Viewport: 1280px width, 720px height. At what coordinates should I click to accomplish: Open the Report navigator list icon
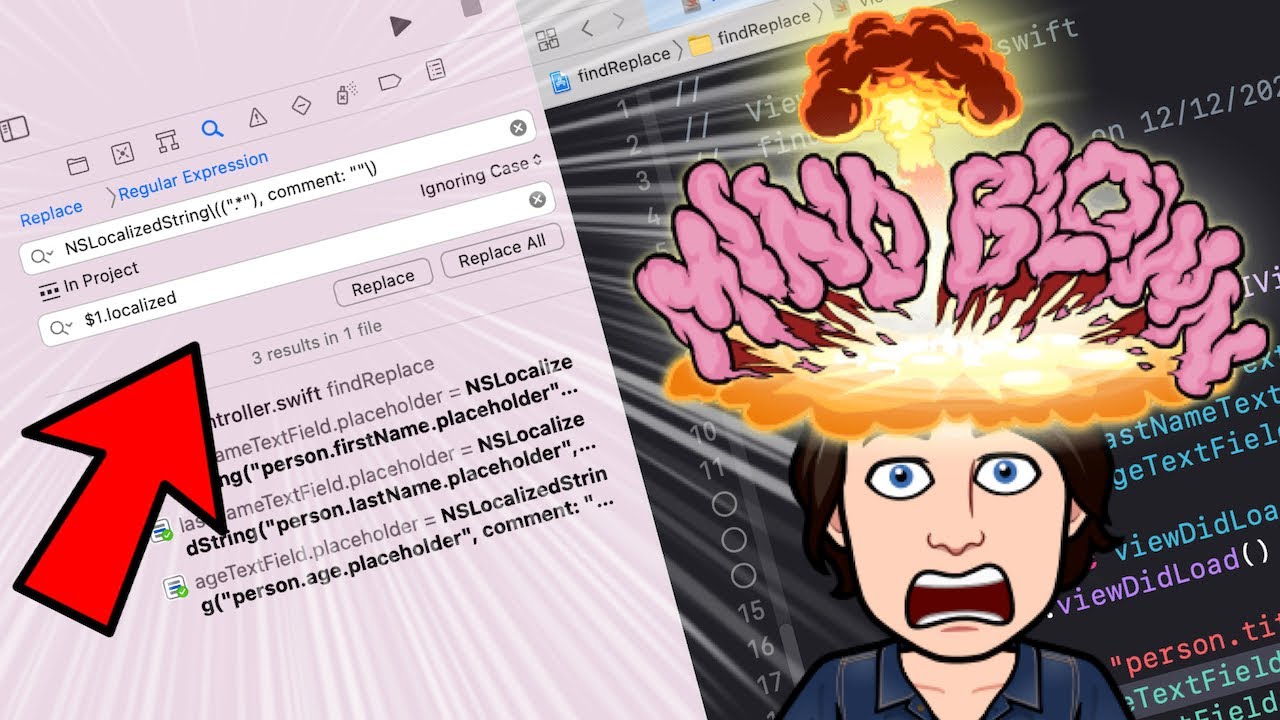435,69
